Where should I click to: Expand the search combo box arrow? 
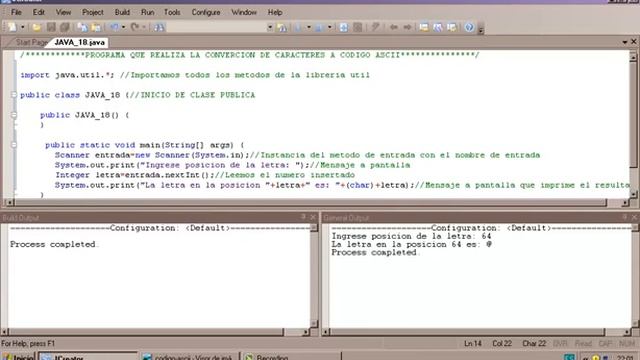tap(270, 27)
